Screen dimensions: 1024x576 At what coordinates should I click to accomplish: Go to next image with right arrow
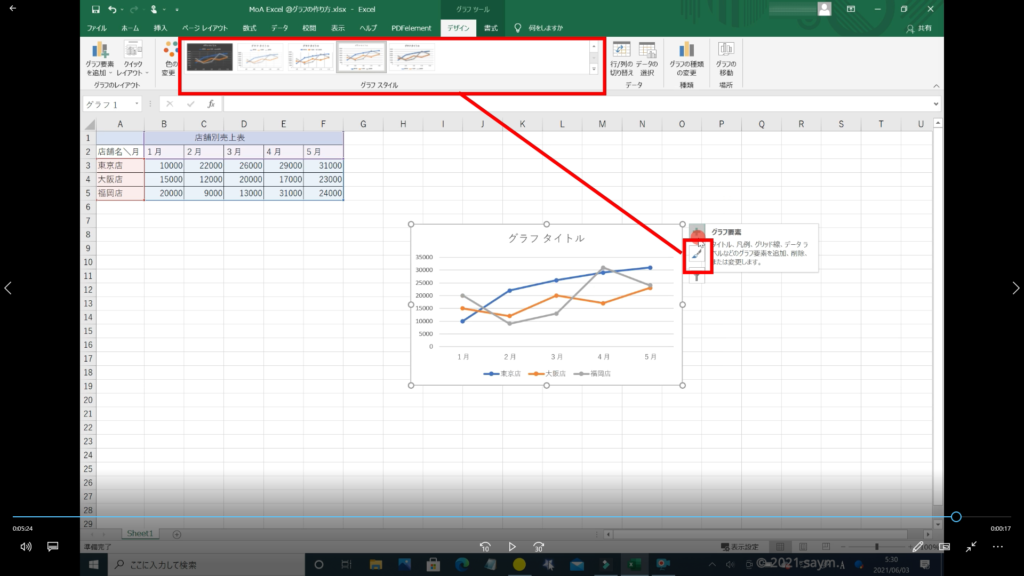coord(1015,288)
